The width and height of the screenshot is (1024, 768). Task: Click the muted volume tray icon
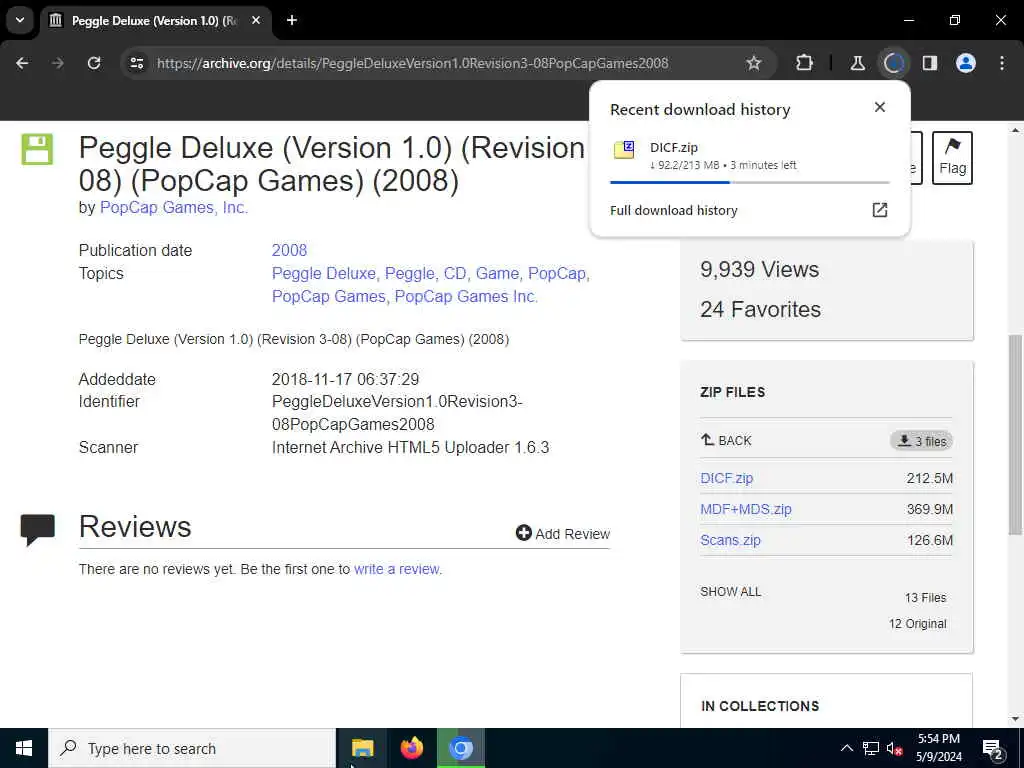(895, 748)
